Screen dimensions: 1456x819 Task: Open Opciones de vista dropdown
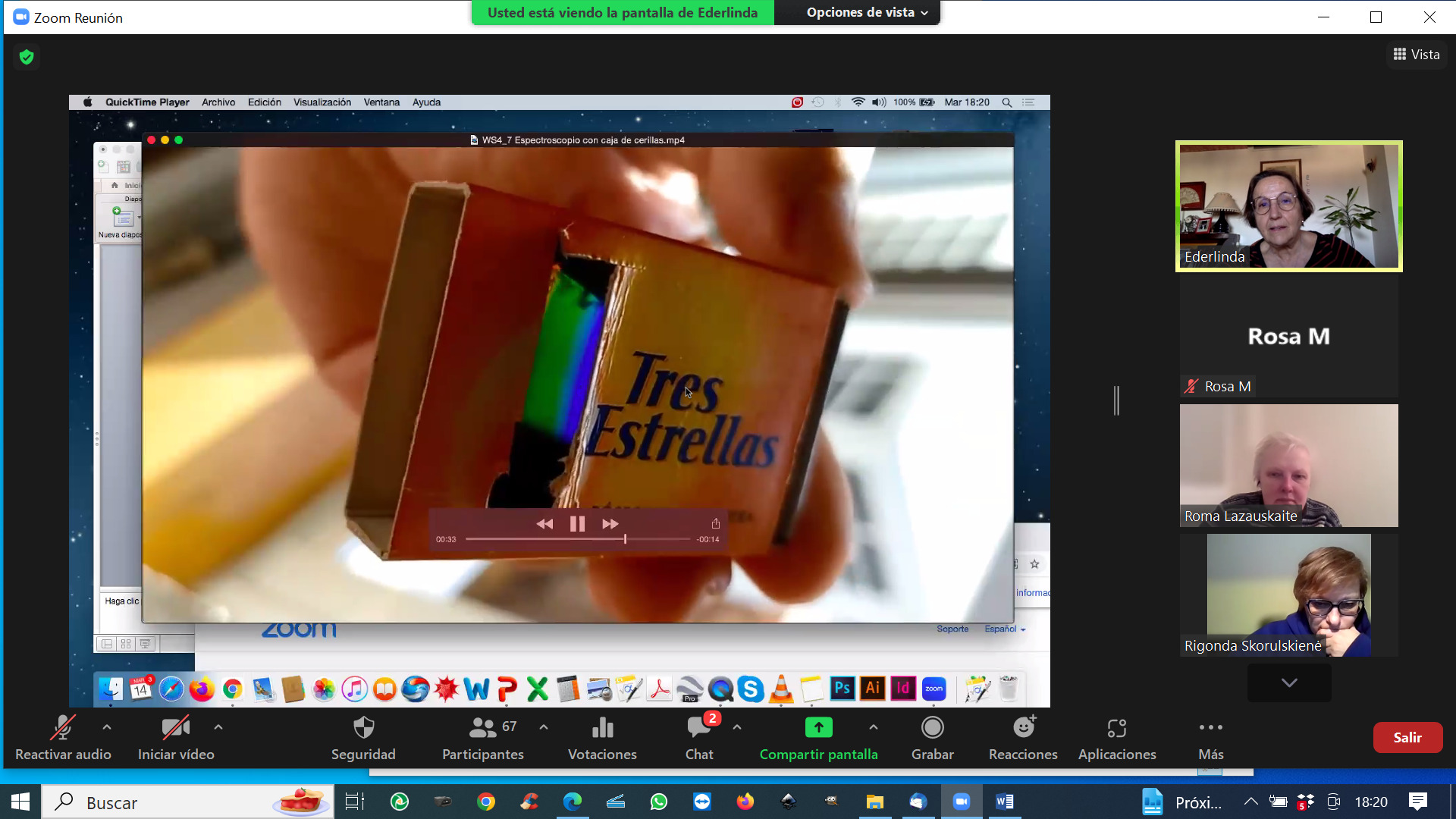pyautogui.click(x=867, y=12)
